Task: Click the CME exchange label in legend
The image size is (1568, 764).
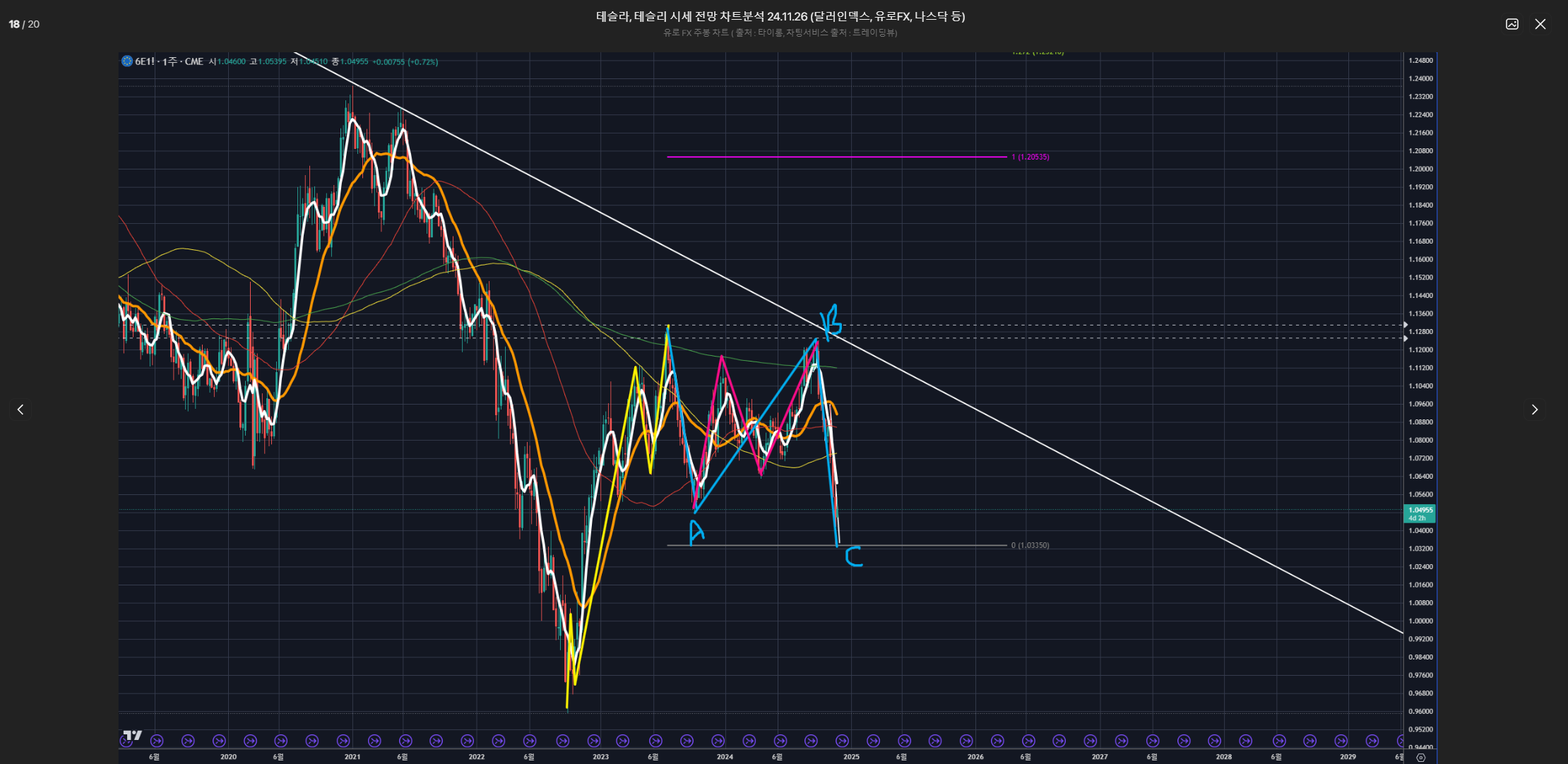Action: point(194,61)
